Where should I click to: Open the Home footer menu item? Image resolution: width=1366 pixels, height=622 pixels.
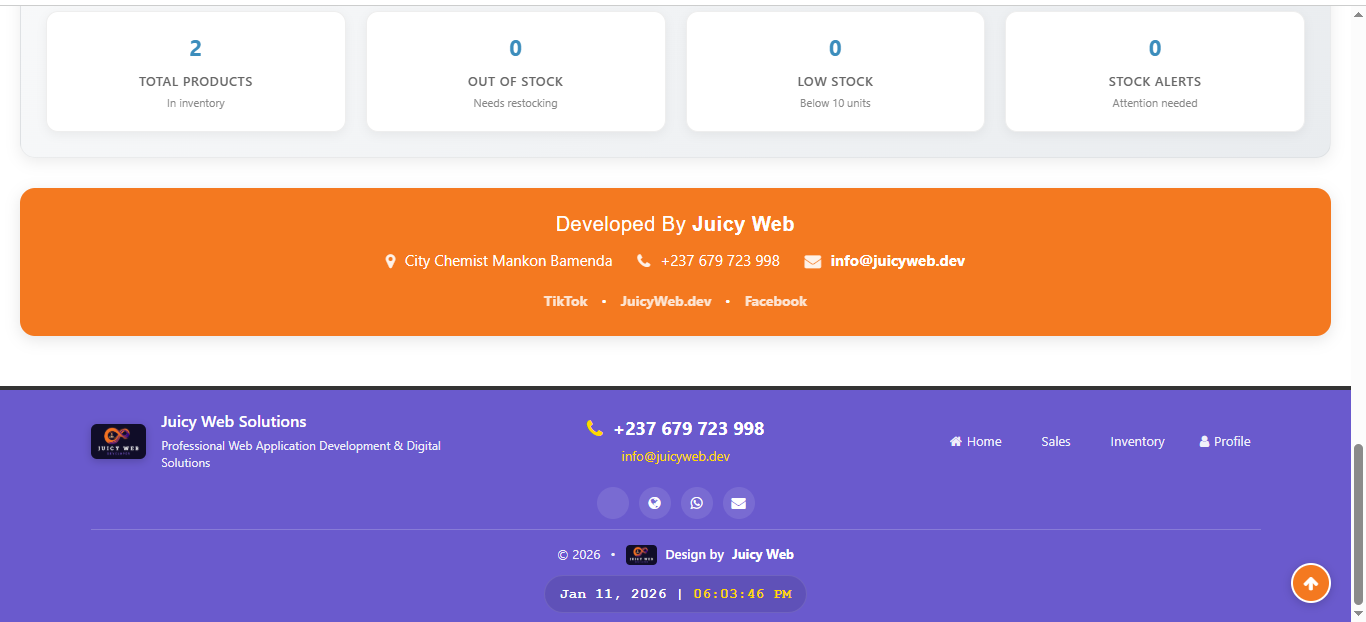[975, 442]
